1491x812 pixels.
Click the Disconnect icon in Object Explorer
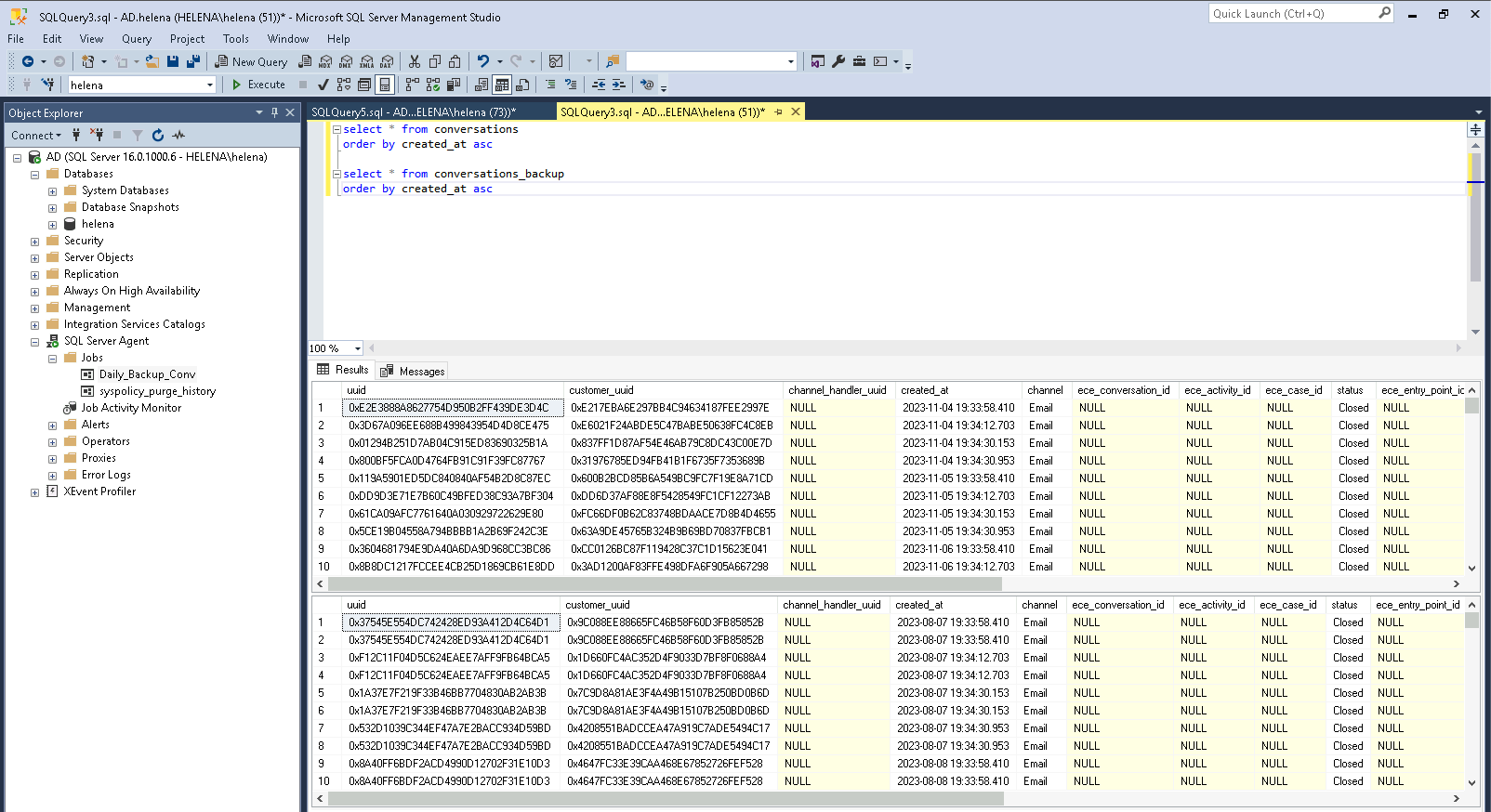[97, 136]
